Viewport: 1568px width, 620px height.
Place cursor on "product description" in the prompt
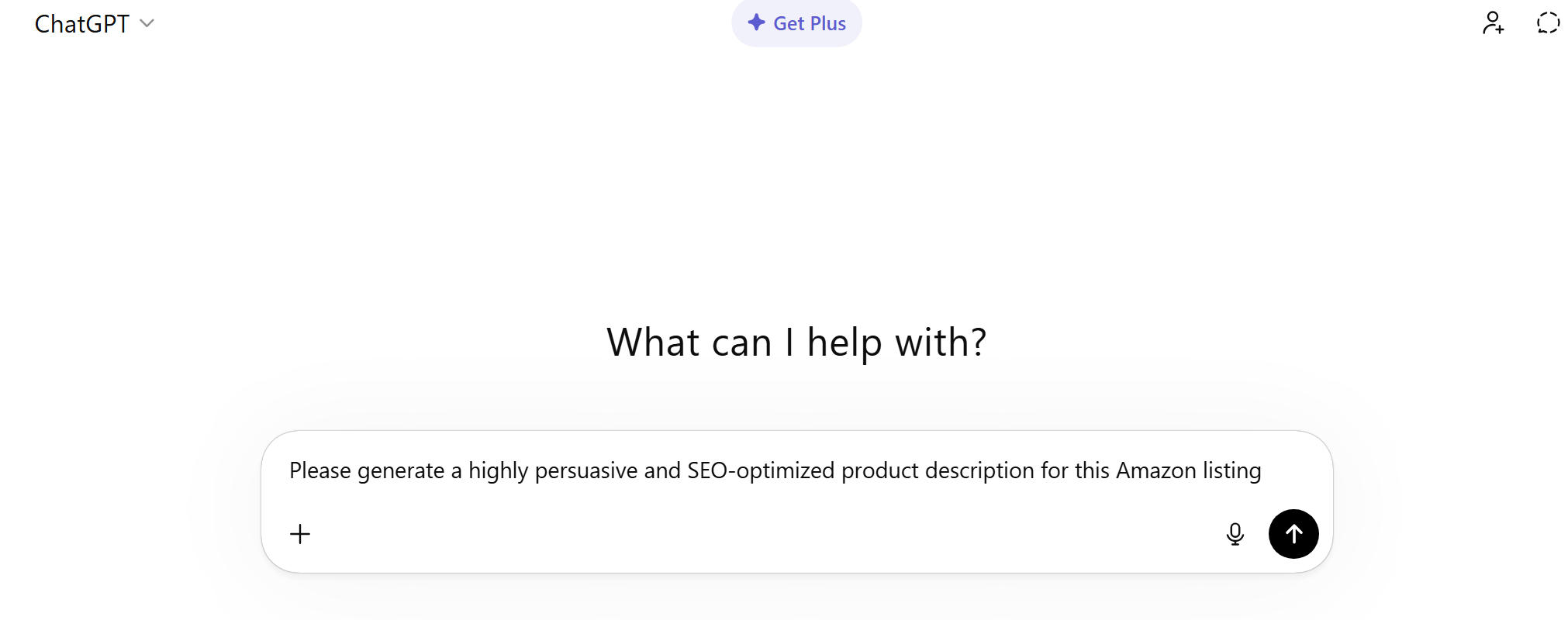pos(938,470)
